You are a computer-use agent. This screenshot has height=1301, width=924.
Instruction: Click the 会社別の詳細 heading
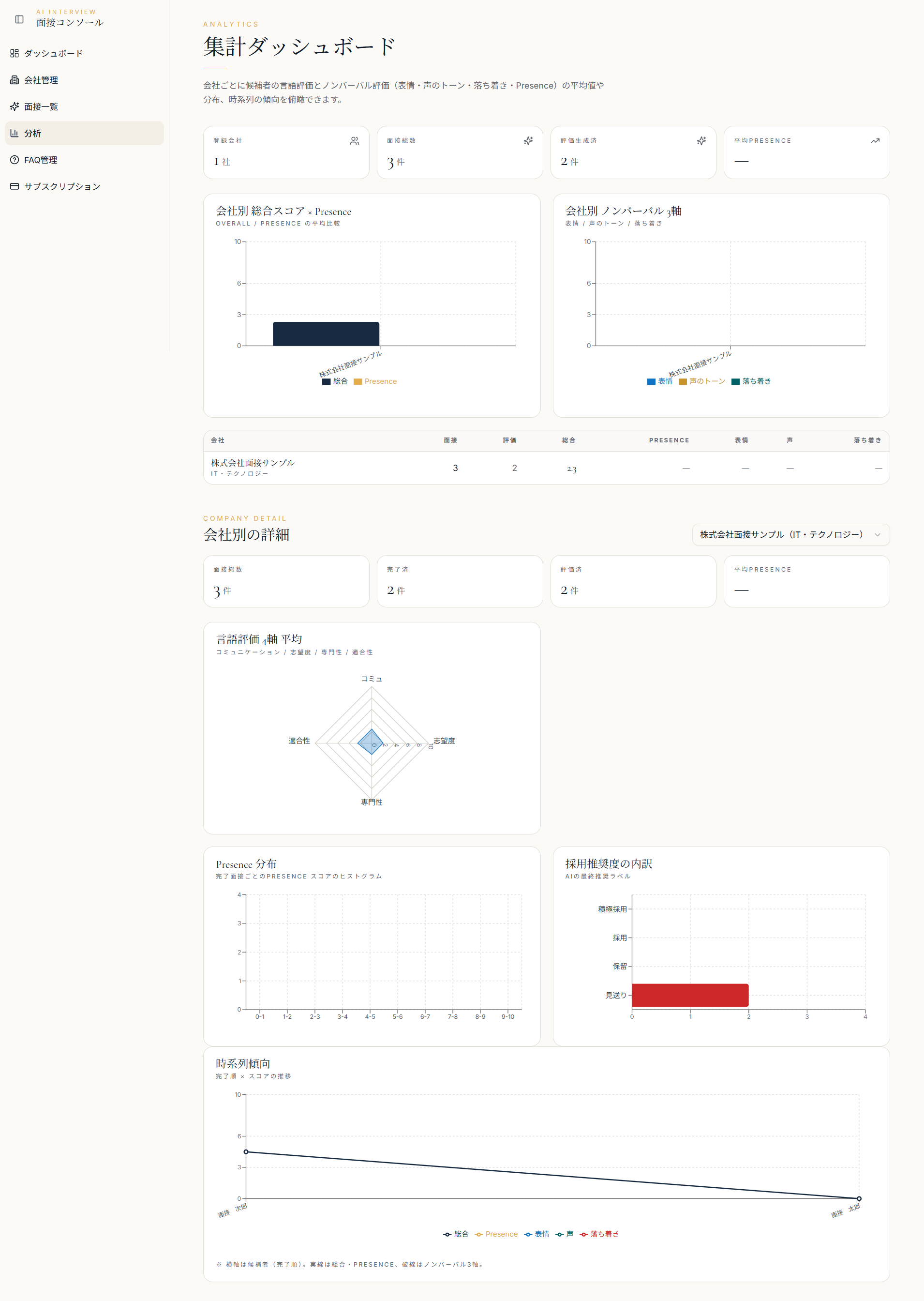pos(246,535)
